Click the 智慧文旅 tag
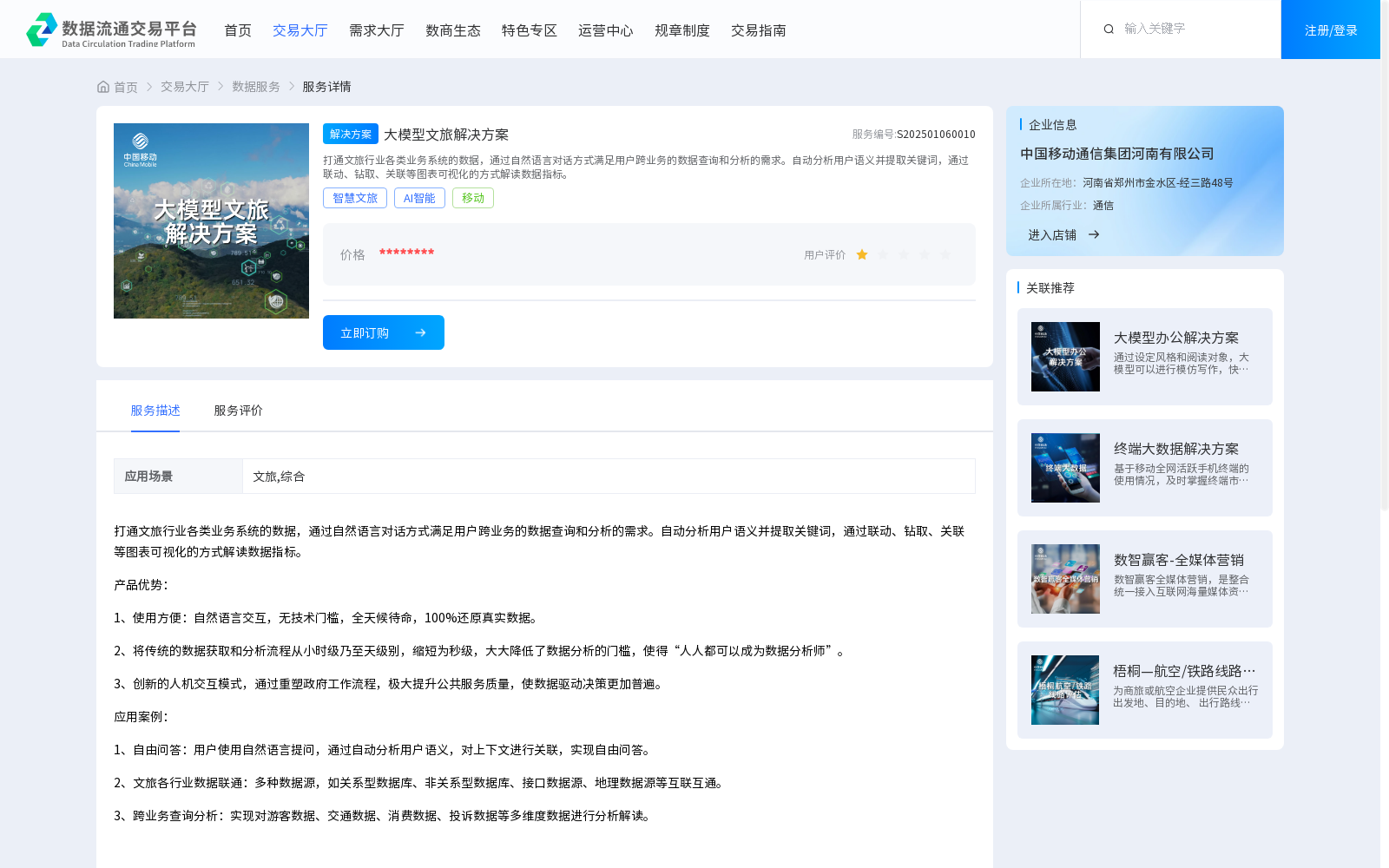Screen dimensions: 1389x868 click(355, 198)
